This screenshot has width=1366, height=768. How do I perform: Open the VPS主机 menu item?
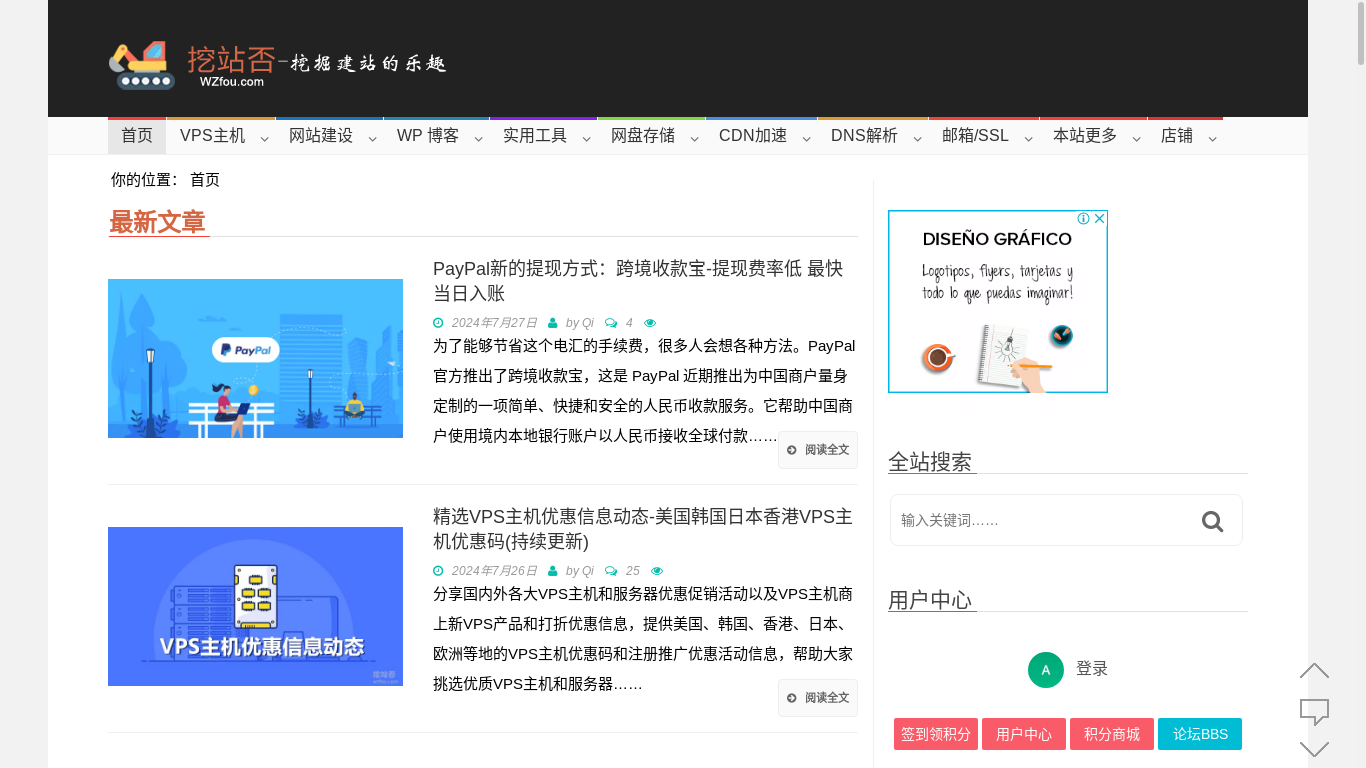coord(212,136)
